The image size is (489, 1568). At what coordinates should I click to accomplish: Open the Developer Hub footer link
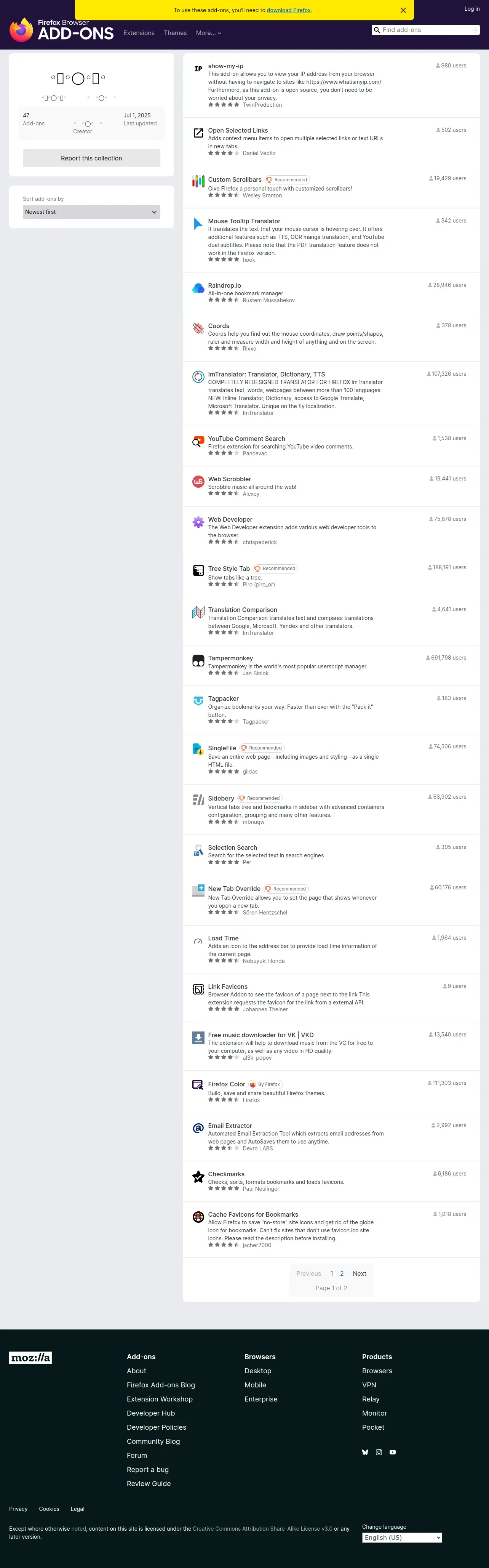(x=150, y=1413)
